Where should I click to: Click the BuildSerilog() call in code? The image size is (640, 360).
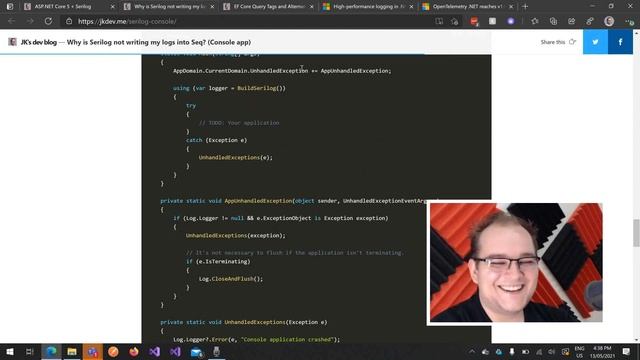(261, 88)
